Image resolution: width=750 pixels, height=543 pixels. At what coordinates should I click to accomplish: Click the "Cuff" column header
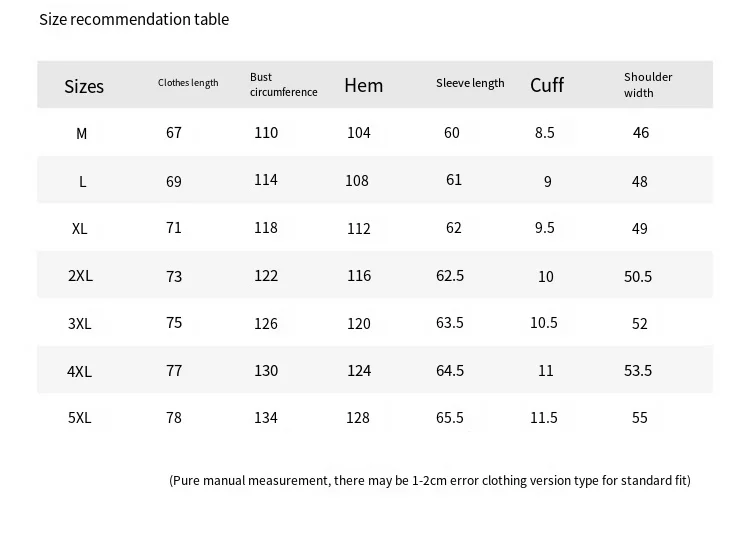[547, 85]
